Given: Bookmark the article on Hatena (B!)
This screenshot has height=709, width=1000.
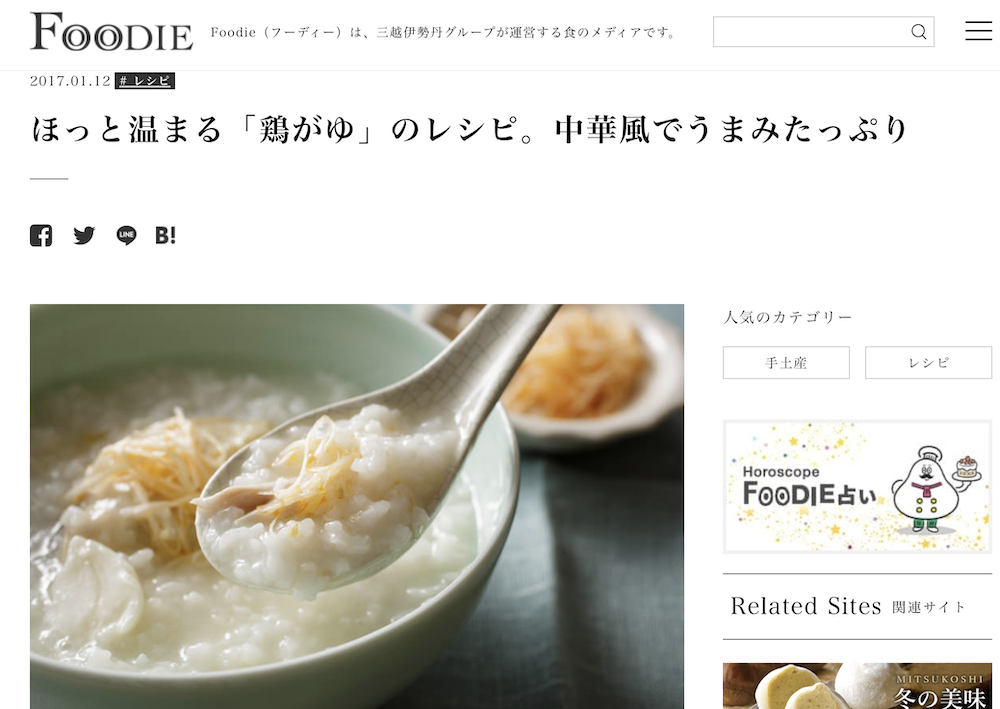Looking at the screenshot, I should click(x=165, y=236).
